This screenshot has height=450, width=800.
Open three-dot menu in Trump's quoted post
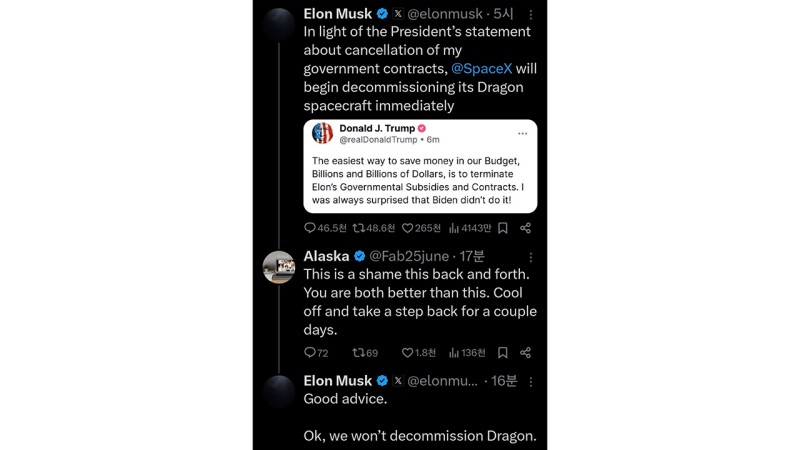click(522, 134)
